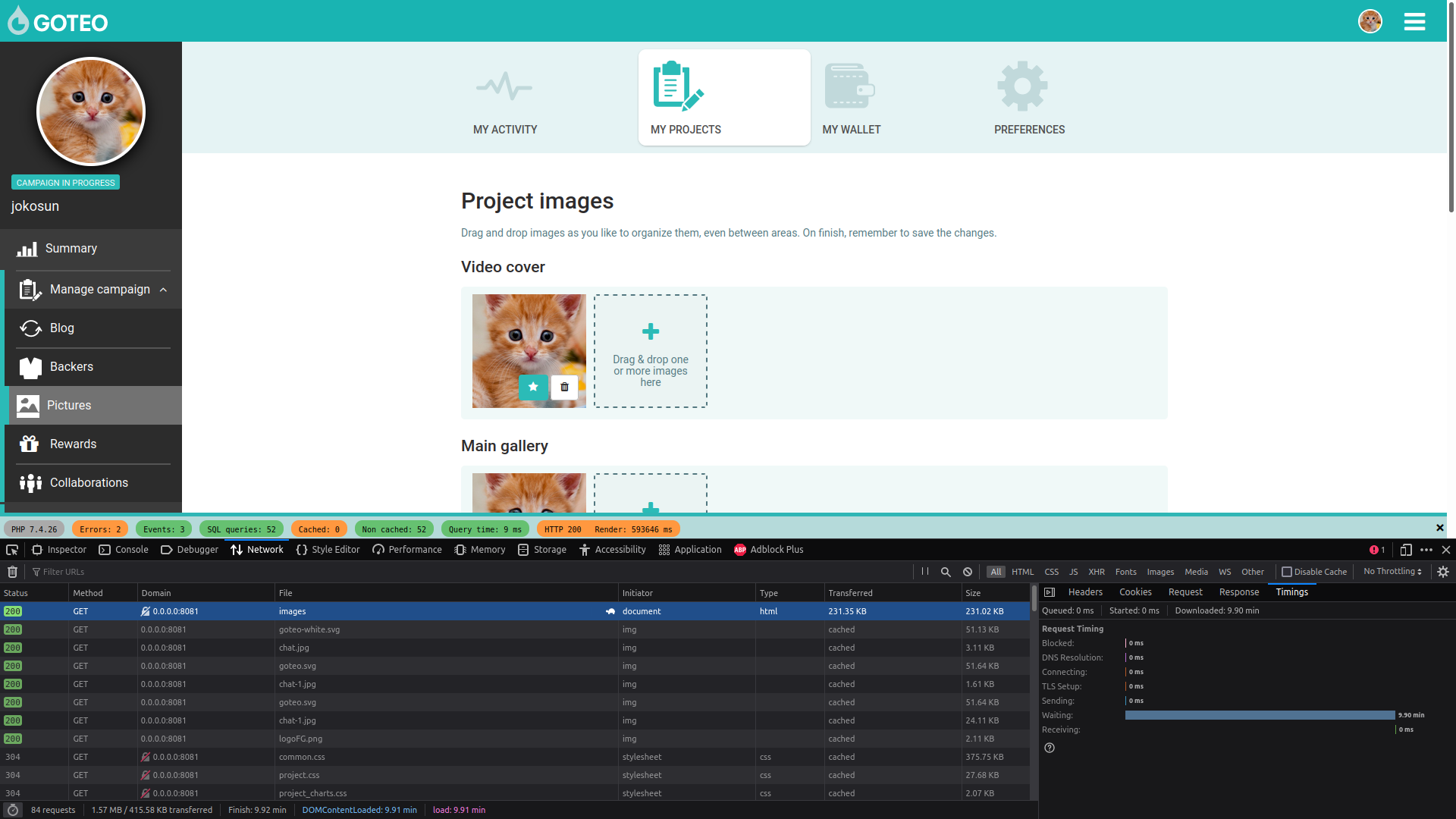Click the element picker icon in DevTools
Image resolution: width=1456 pixels, height=819 pixels.
pyautogui.click(x=12, y=550)
